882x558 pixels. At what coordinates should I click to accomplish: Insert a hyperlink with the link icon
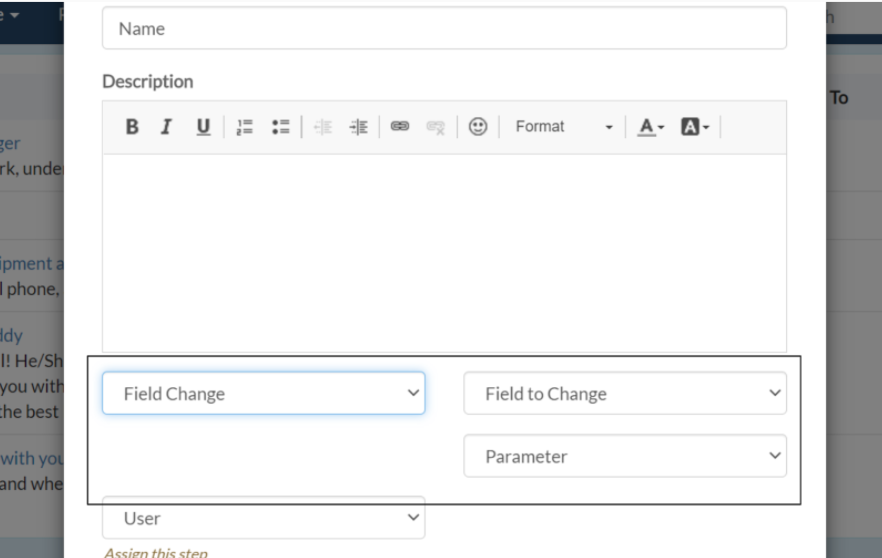point(400,127)
